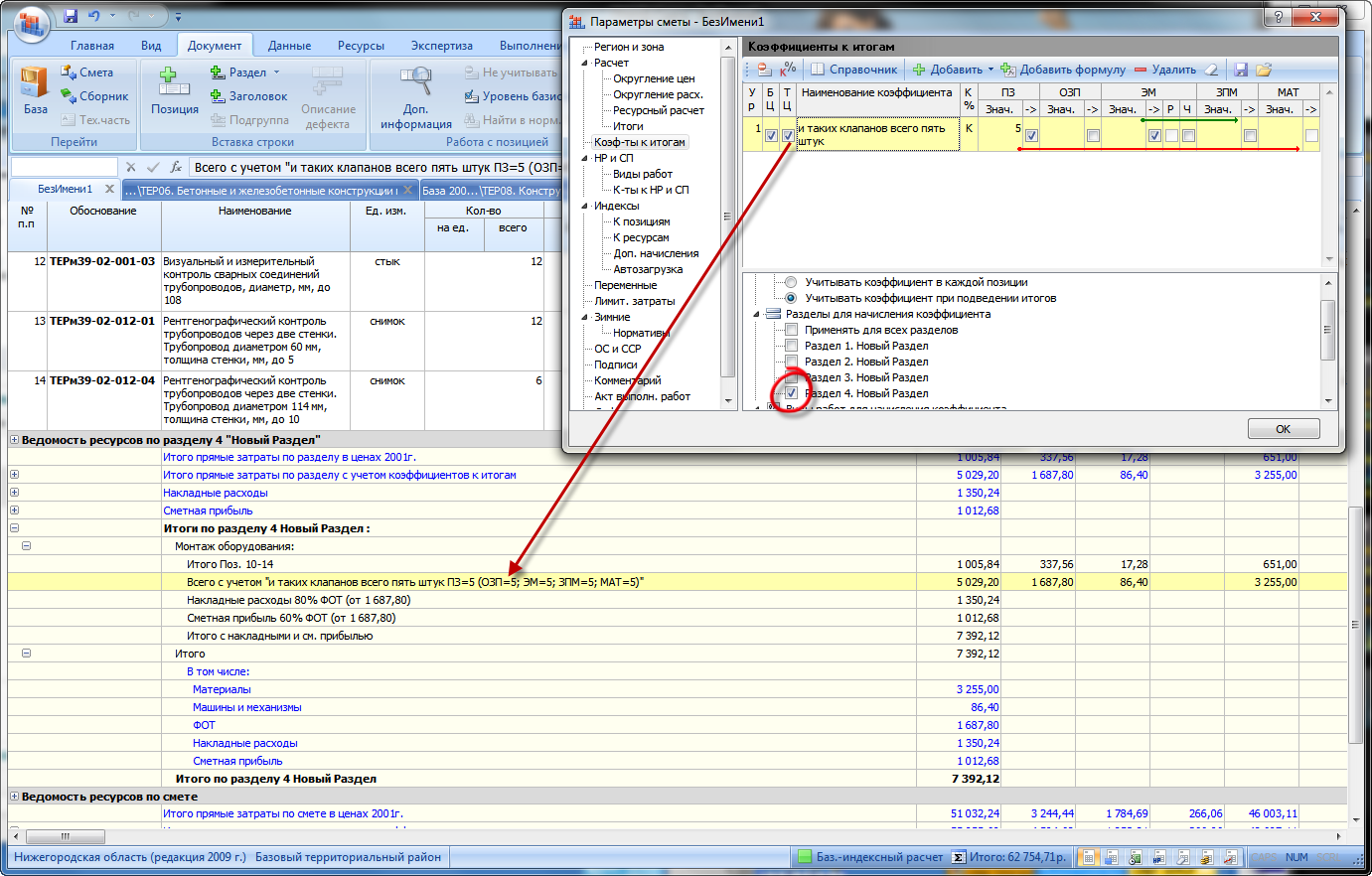Click the sigma Итого icon in status bar
The image size is (1372, 876).
click(958, 857)
